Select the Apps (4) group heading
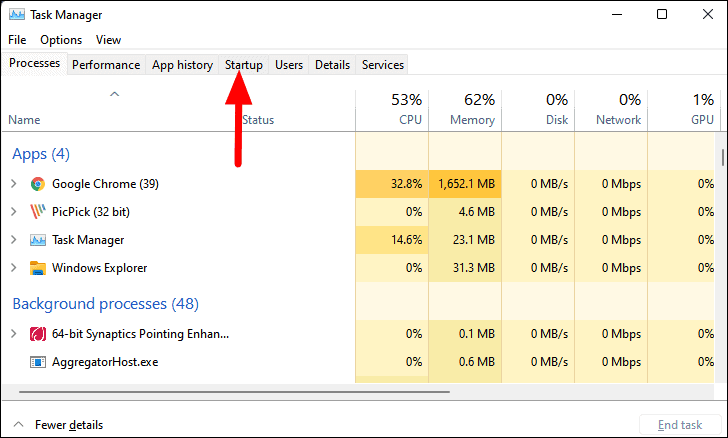Viewport: 728px width, 438px height. point(41,154)
